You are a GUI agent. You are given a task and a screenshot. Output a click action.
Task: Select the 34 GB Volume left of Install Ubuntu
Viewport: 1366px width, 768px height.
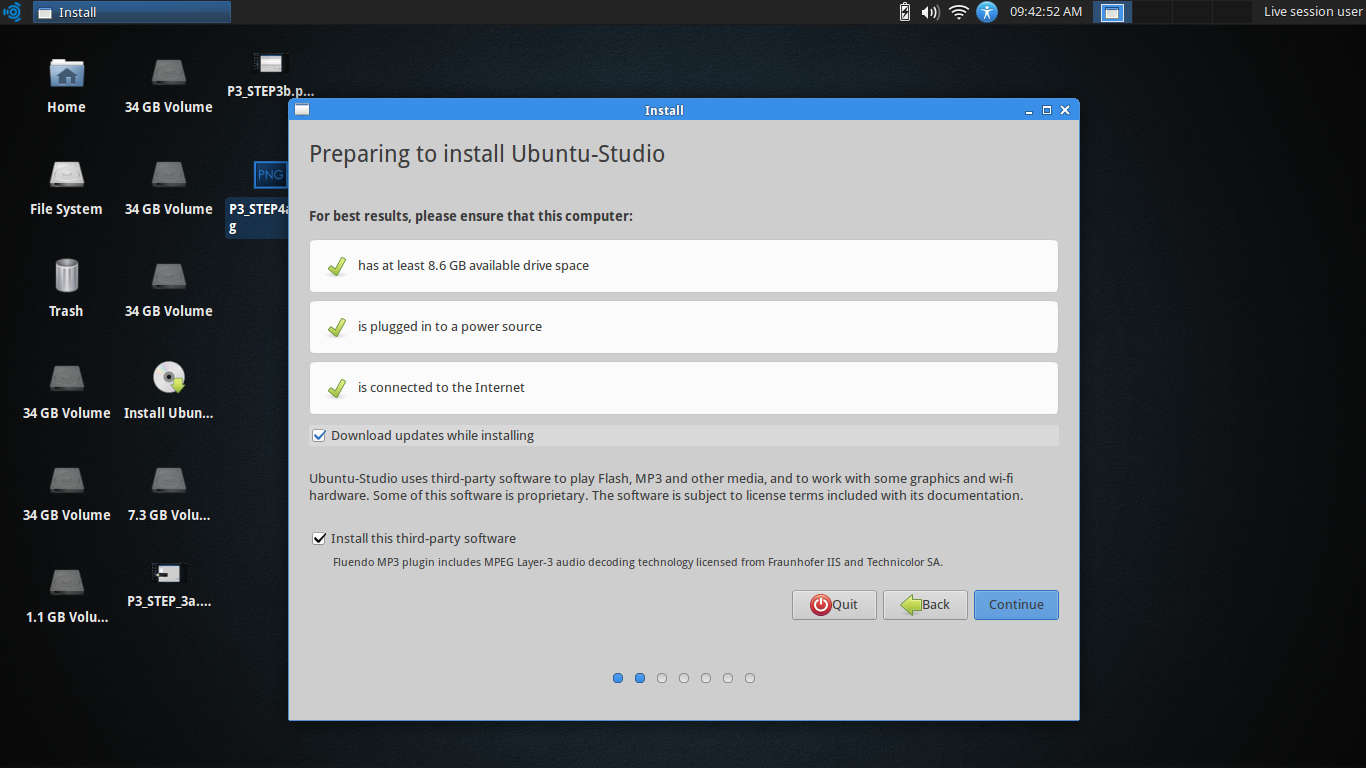[x=66, y=379]
